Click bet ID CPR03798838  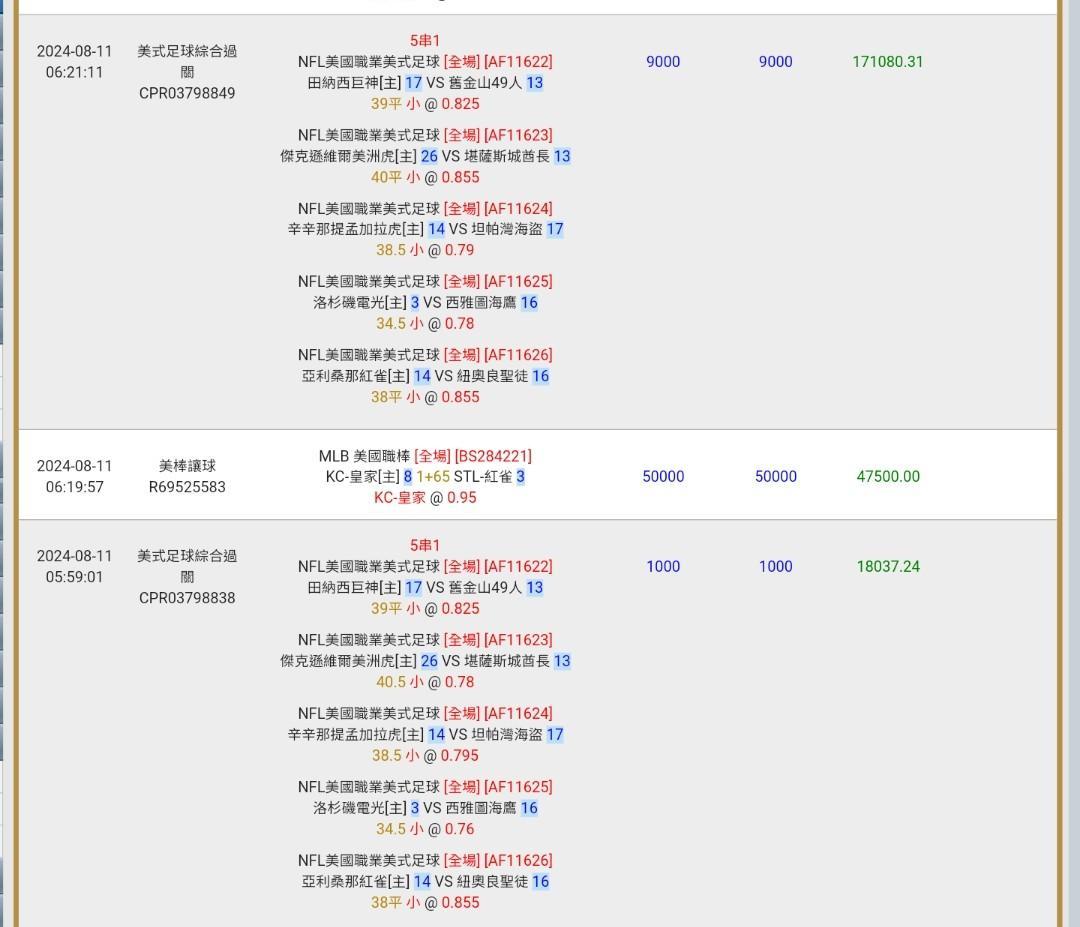point(187,598)
